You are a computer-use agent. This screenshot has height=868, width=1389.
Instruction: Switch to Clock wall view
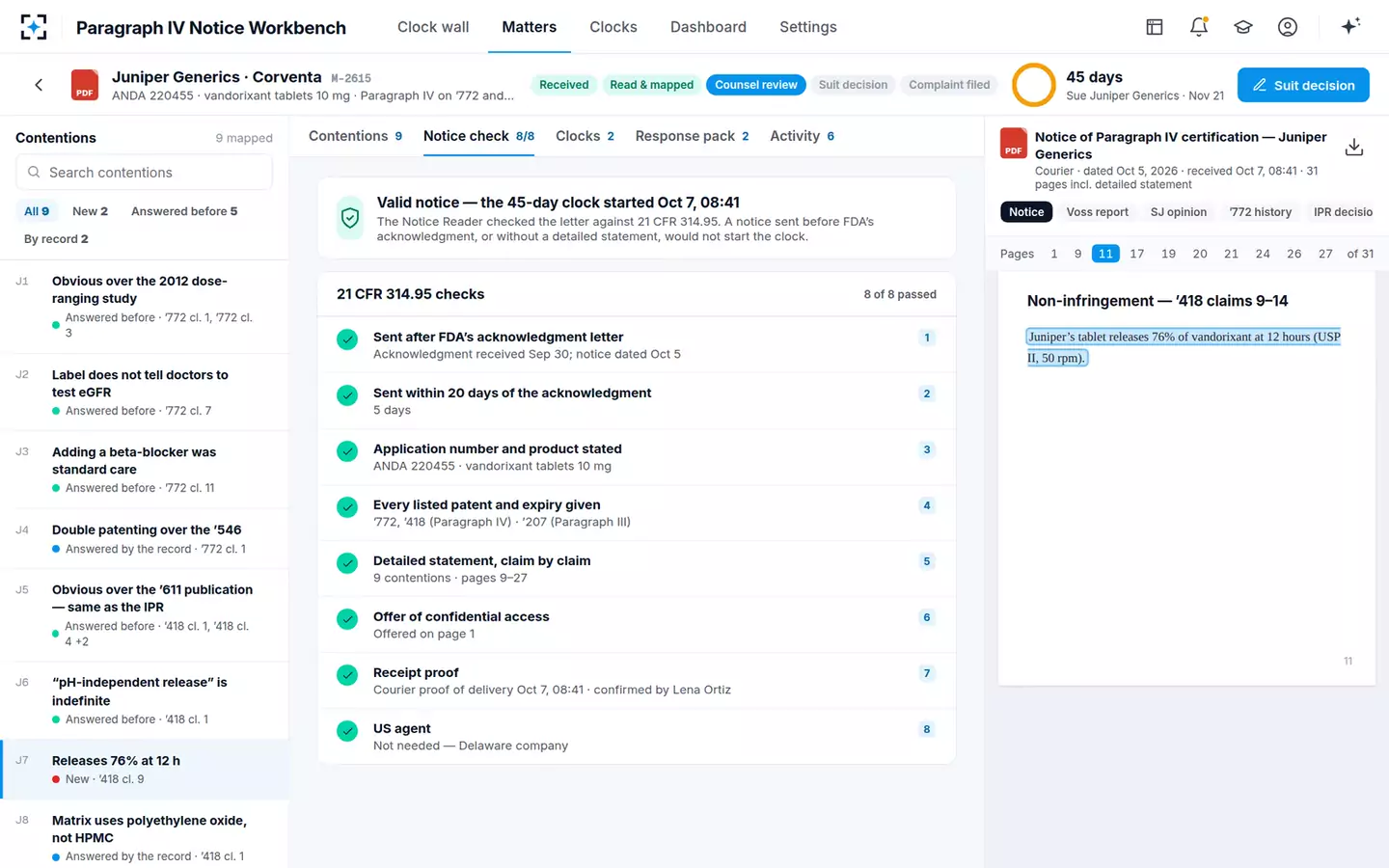coord(433,27)
